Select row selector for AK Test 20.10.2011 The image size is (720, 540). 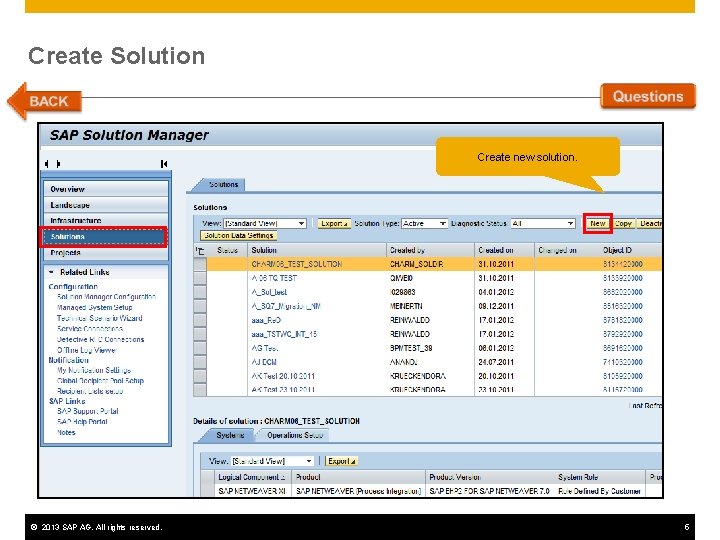pos(200,376)
